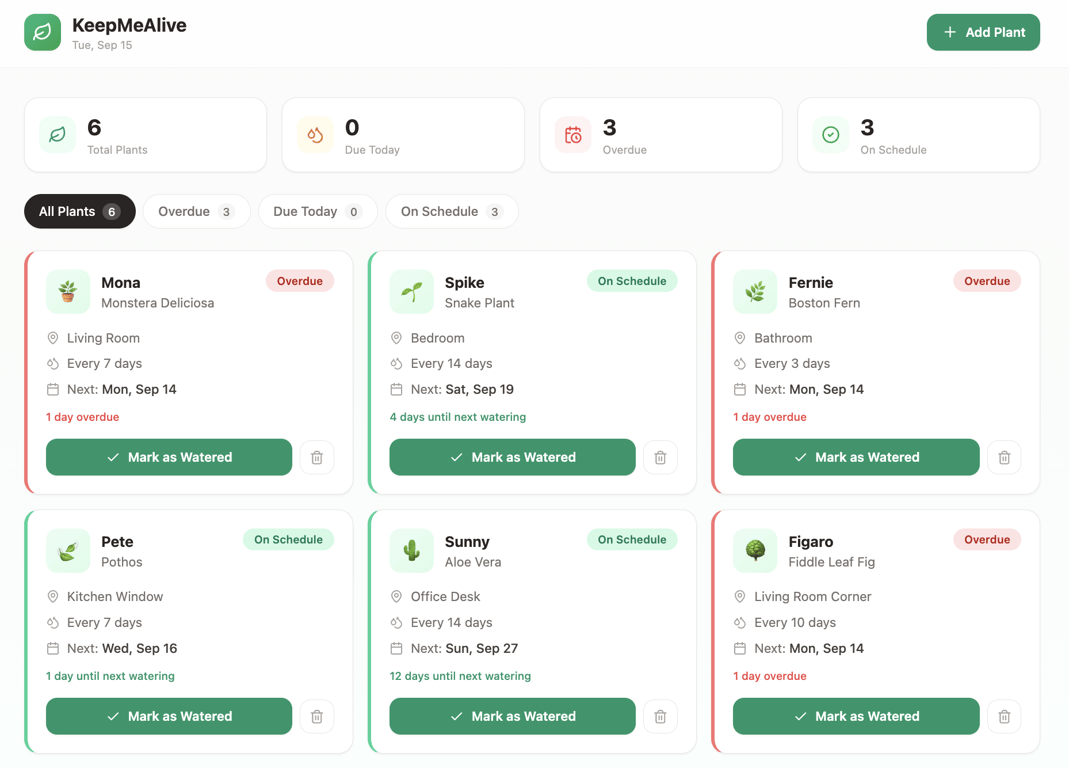Mark Sunny as Watered

(513, 716)
